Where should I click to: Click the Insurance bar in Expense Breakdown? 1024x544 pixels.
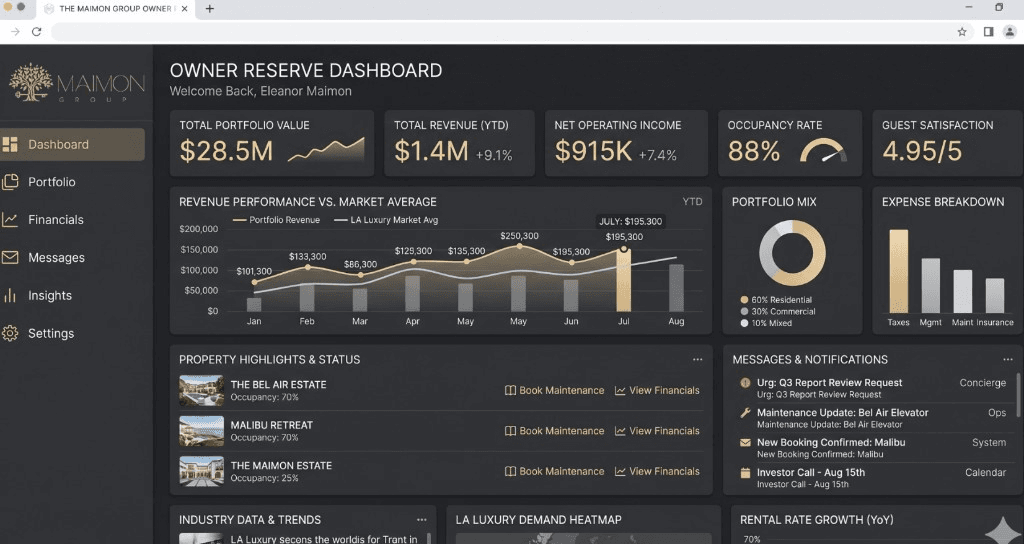[x=995, y=296]
